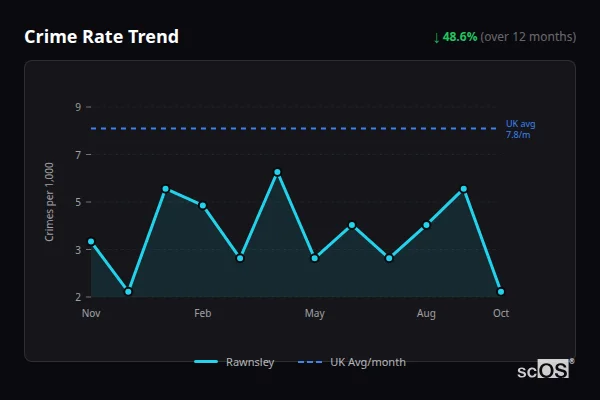The width and height of the screenshot is (600, 400).
Task: Click the June data point on the line
Action: coord(352,225)
